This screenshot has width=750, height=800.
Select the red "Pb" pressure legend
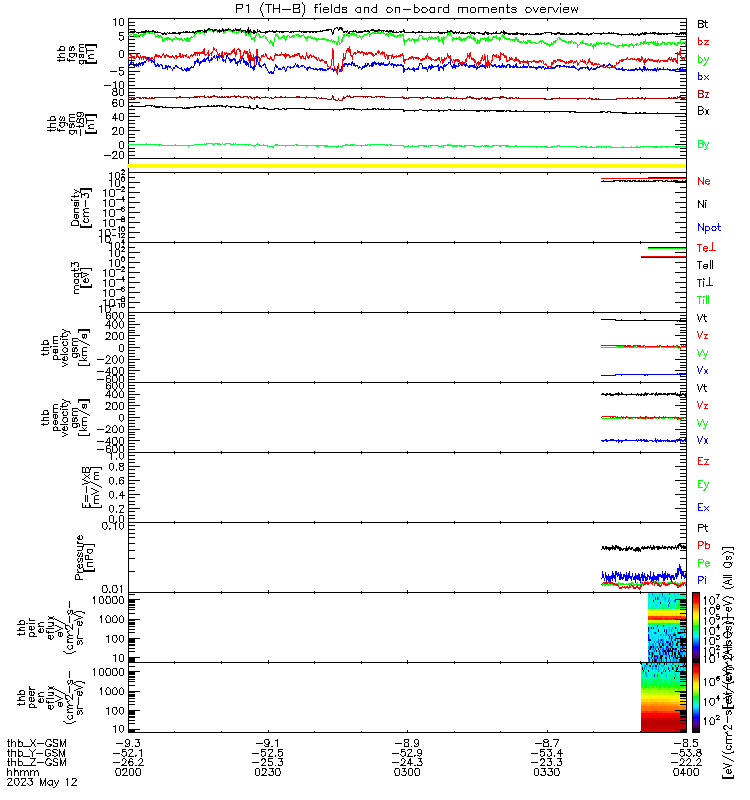click(704, 545)
